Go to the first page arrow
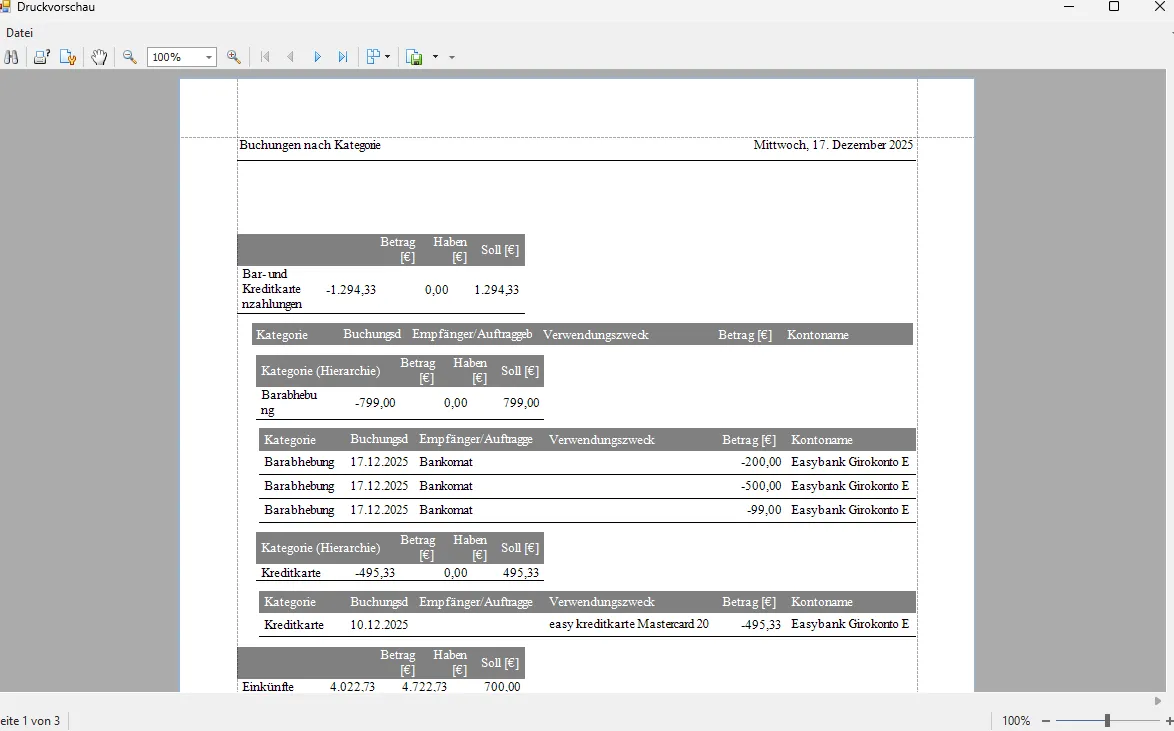 tap(265, 57)
